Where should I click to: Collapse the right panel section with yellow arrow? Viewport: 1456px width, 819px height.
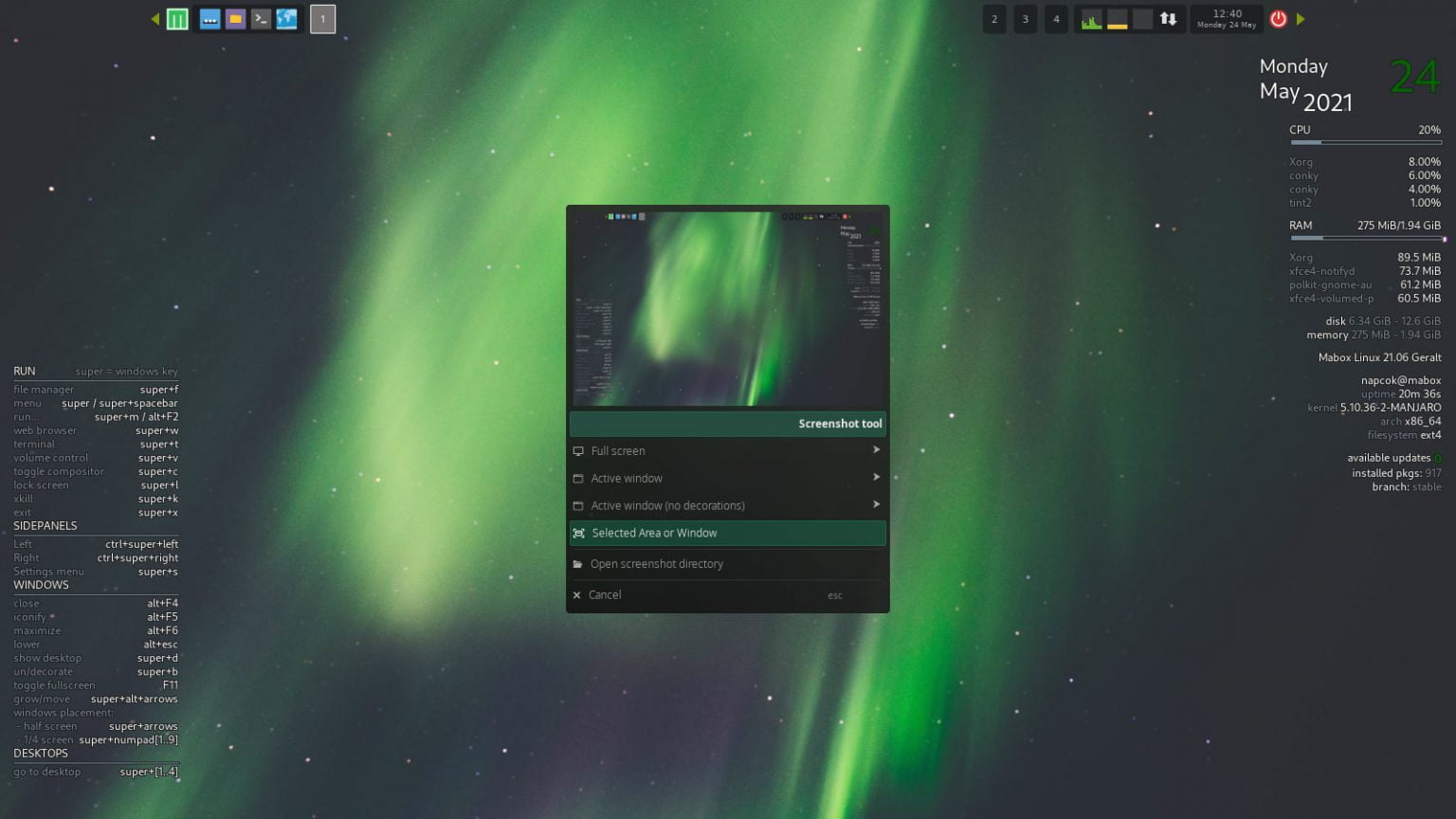tap(1301, 19)
